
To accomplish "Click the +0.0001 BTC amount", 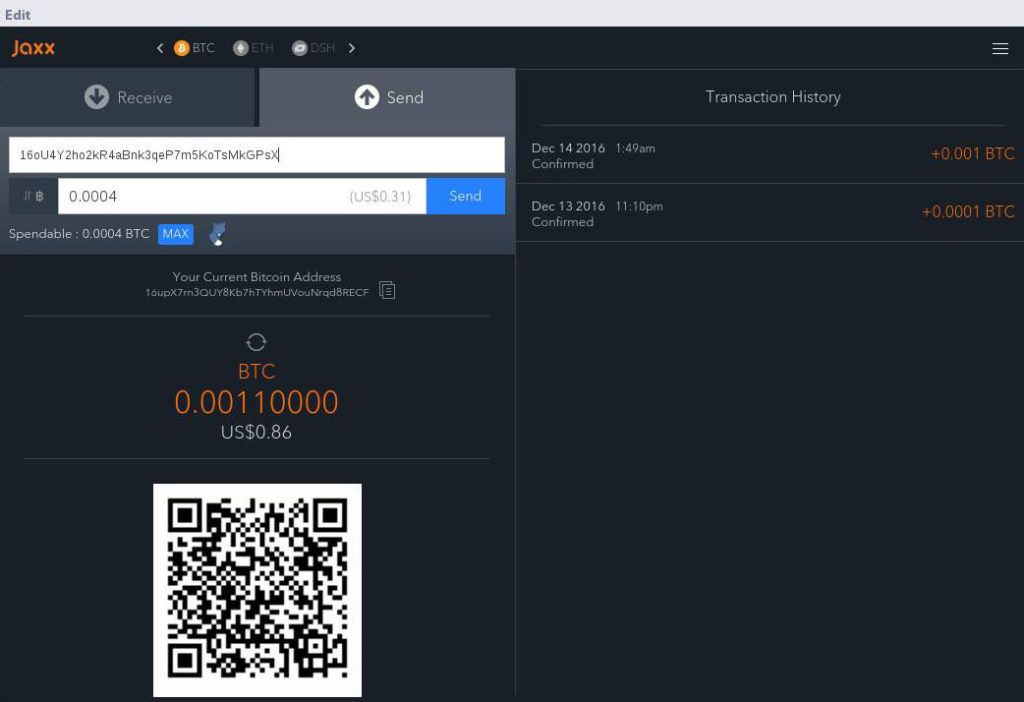I will pos(968,212).
